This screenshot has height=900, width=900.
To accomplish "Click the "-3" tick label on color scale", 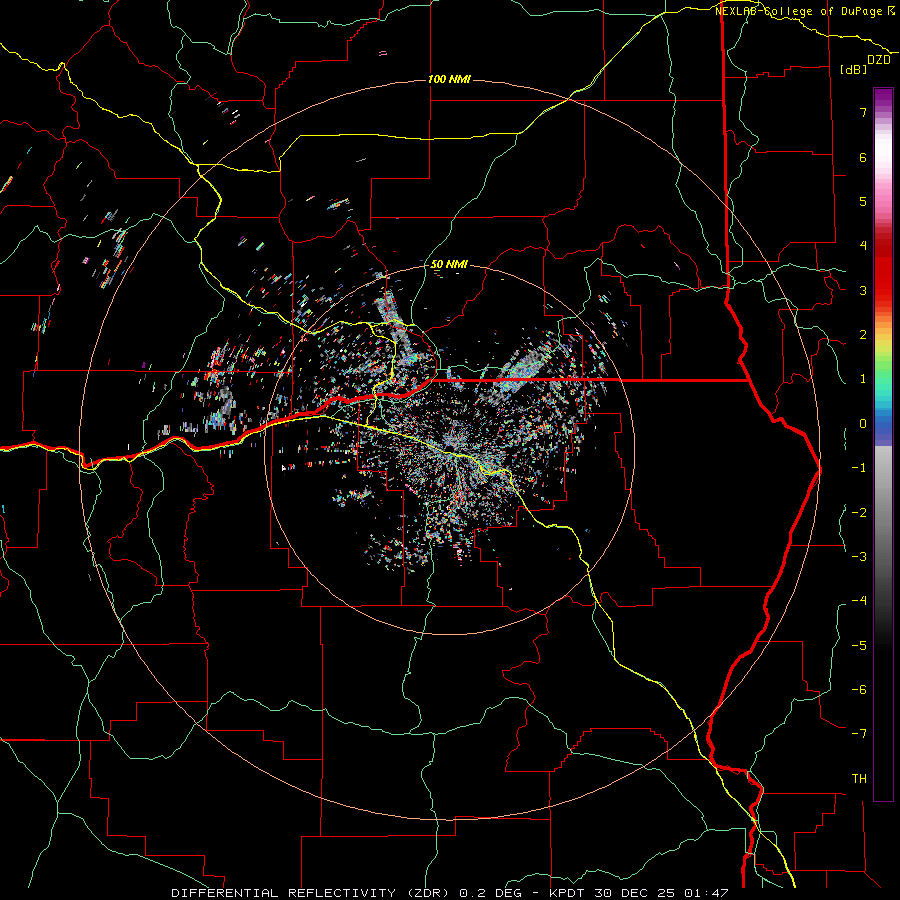I will point(859,557).
